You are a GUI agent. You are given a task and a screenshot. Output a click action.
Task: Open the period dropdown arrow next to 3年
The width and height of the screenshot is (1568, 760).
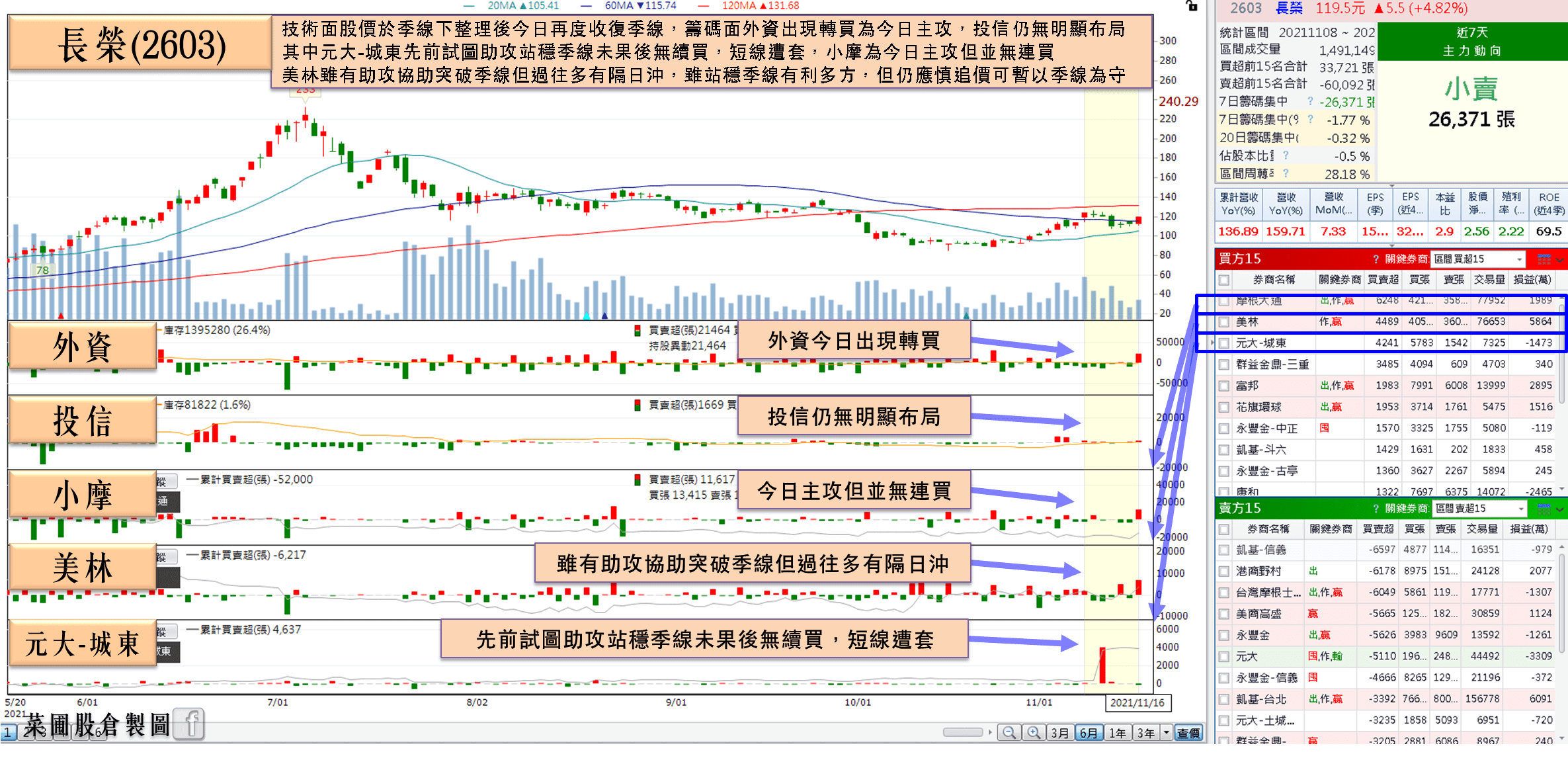click(1167, 733)
